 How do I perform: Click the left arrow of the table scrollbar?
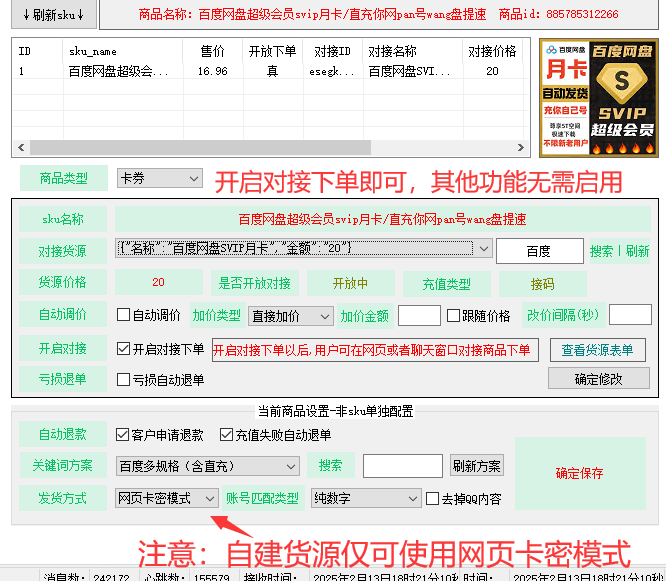point(21,147)
